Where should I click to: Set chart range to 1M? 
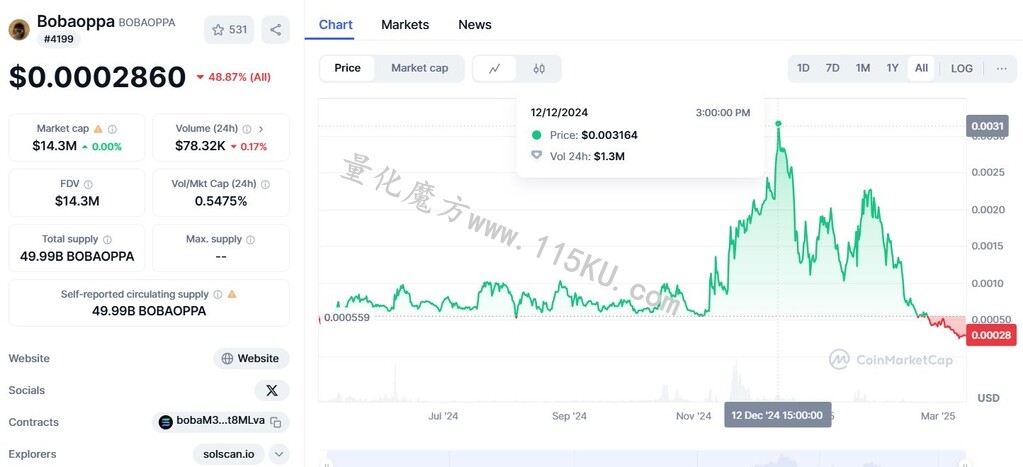coord(863,68)
